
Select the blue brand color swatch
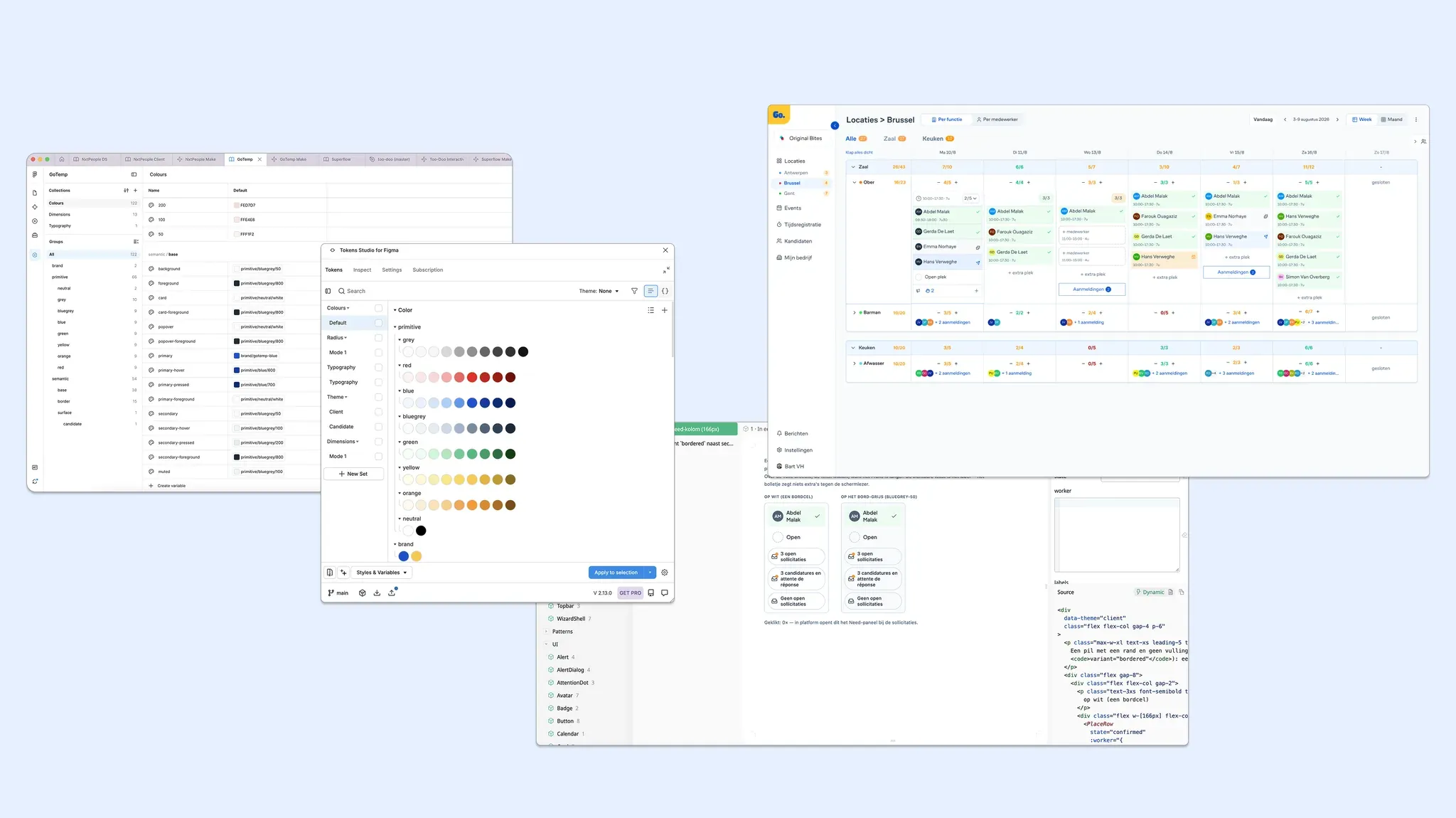404,556
